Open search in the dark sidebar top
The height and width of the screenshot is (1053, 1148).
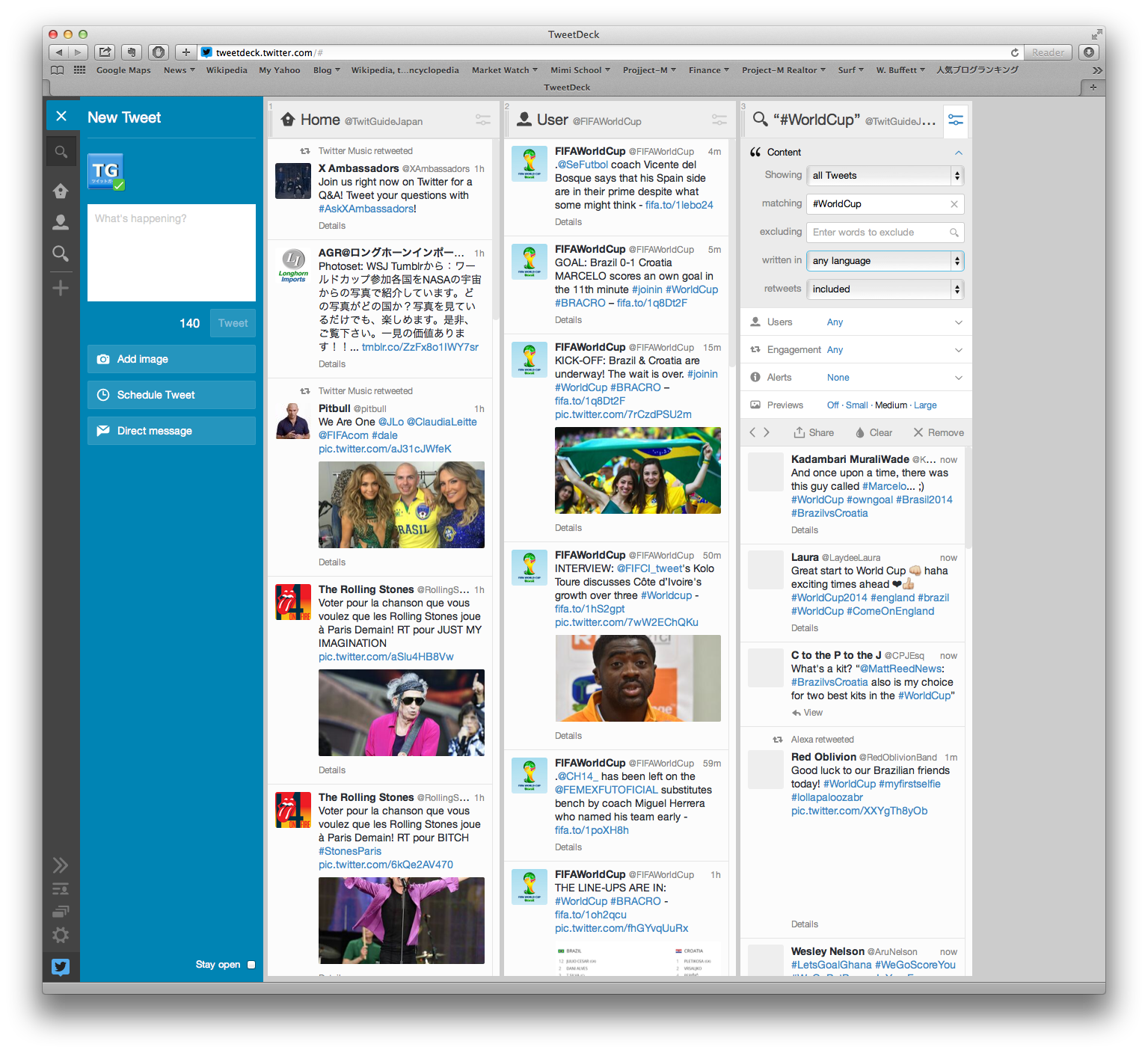coord(61,152)
